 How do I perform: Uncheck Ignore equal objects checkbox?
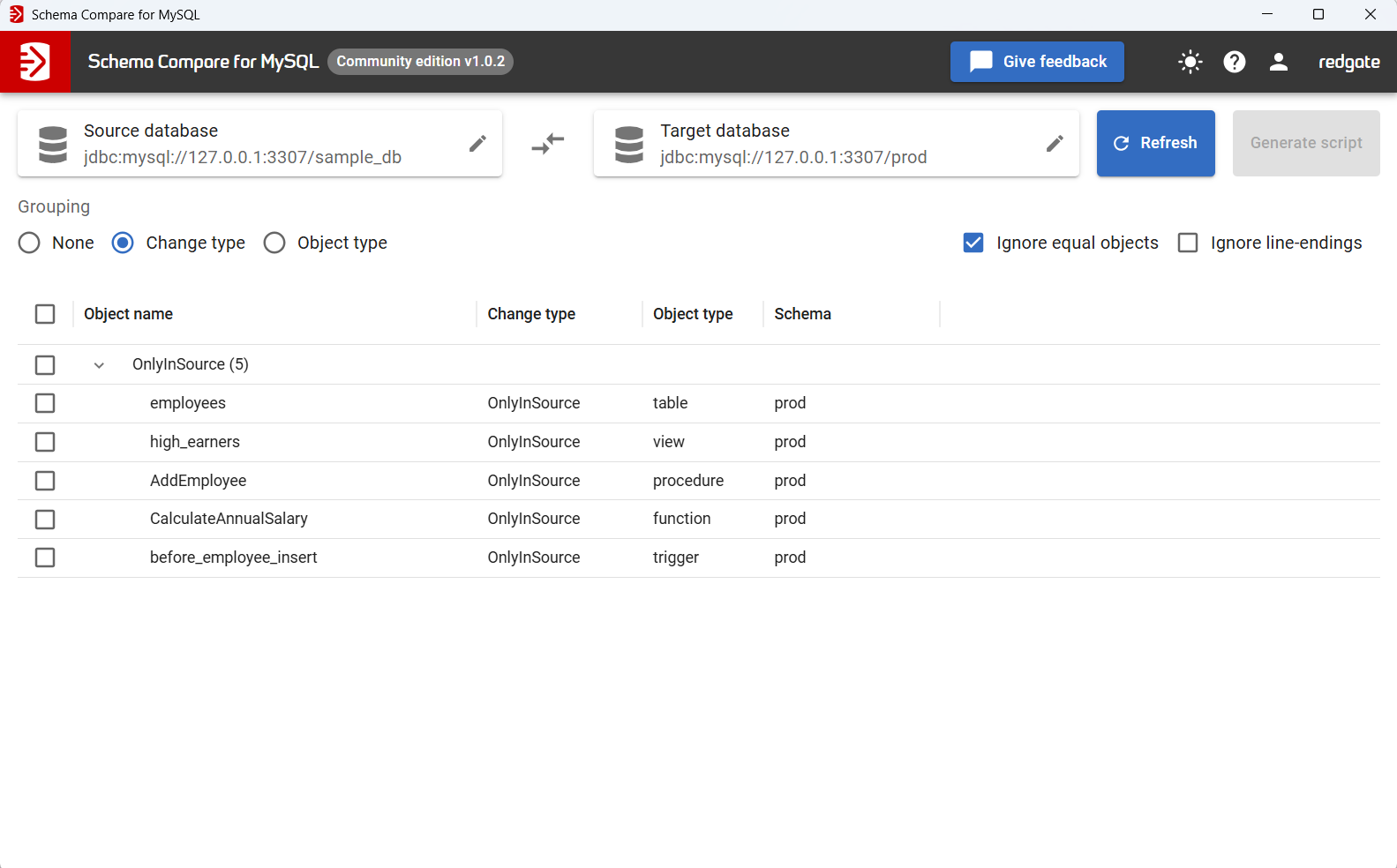[x=973, y=243]
